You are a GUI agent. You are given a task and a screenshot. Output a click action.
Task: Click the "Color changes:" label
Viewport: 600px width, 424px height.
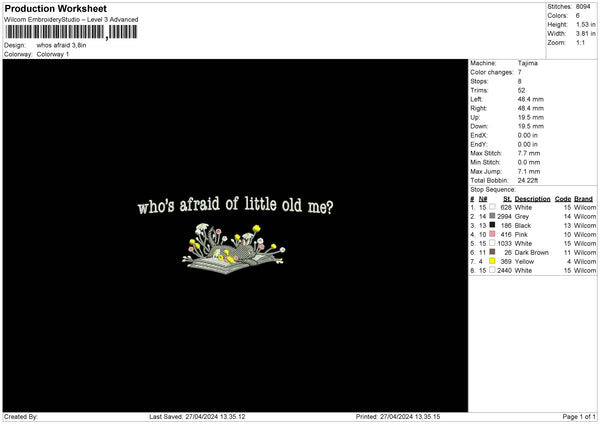492,72
